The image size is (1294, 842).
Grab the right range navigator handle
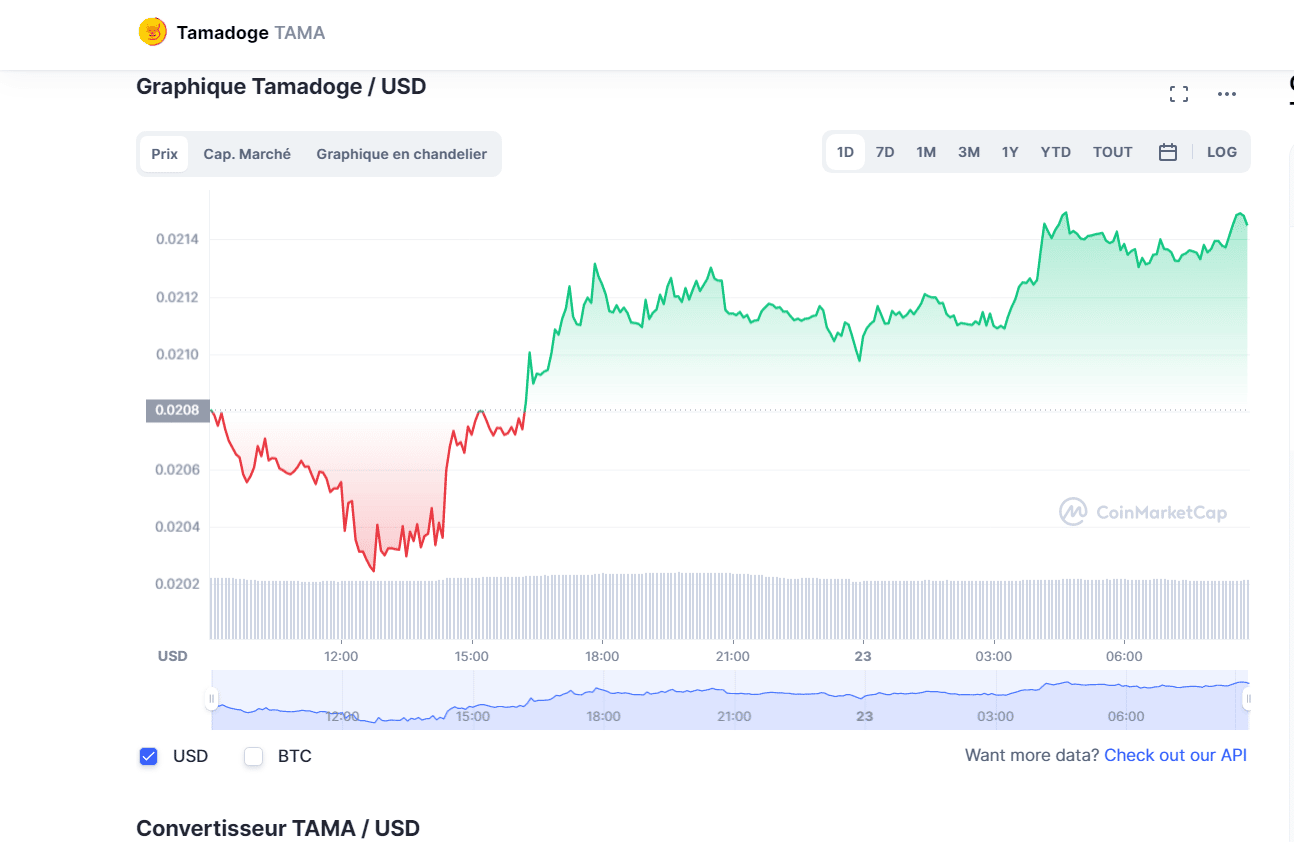point(1248,698)
